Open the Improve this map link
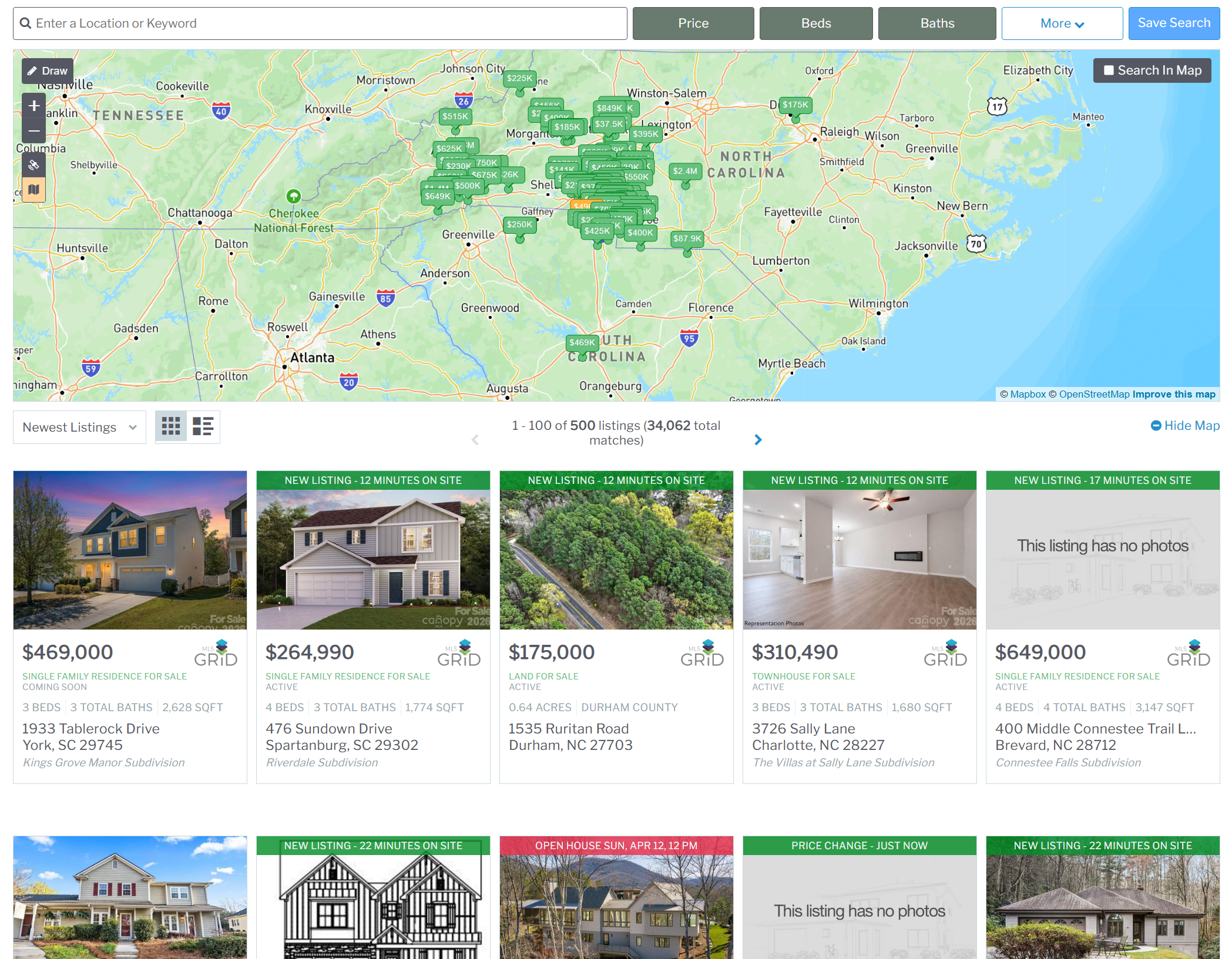The width and height of the screenshot is (1232, 959). pos(1173,395)
